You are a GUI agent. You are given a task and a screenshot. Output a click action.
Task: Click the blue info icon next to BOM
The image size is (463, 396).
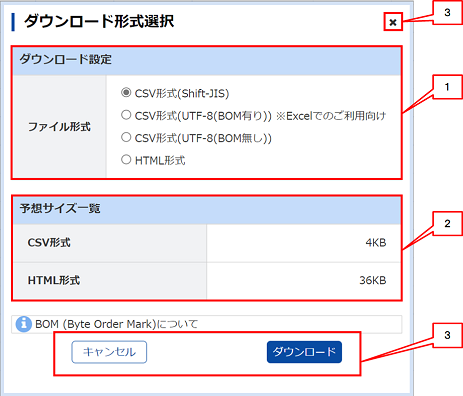pos(24,324)
